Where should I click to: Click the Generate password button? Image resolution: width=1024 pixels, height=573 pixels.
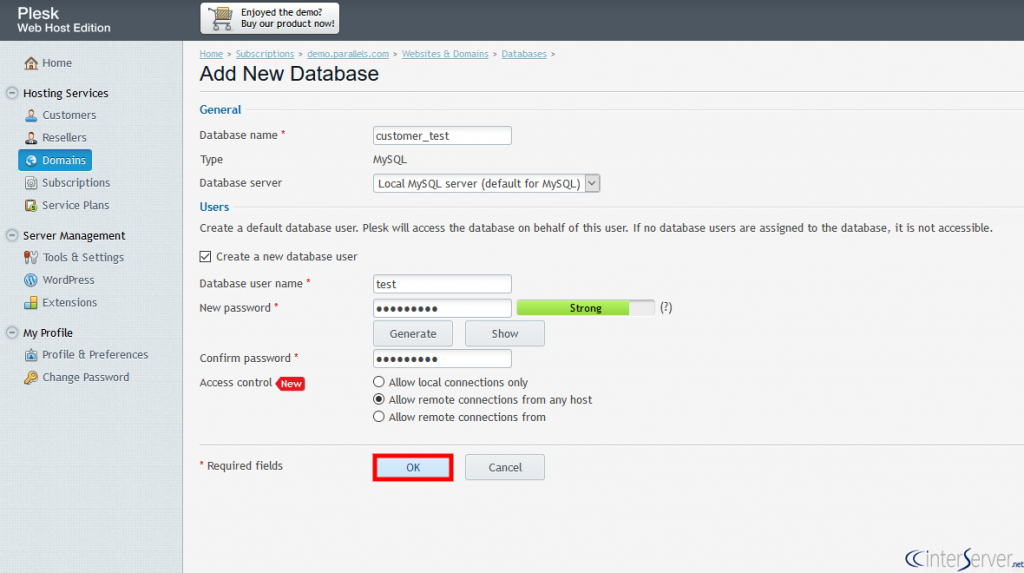[x=413, y=334]
